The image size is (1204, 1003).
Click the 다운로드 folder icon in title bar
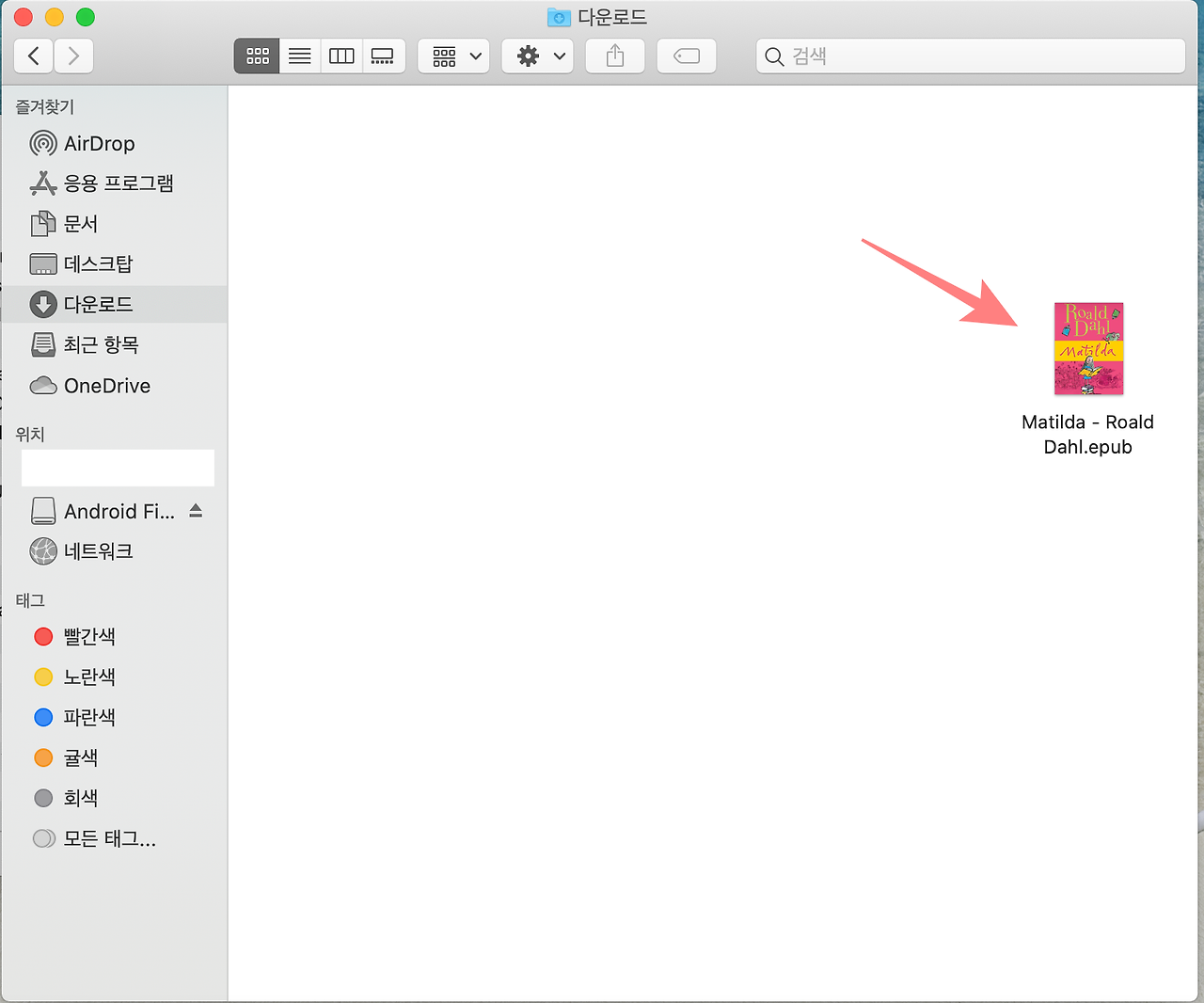[x=559, y=17]
